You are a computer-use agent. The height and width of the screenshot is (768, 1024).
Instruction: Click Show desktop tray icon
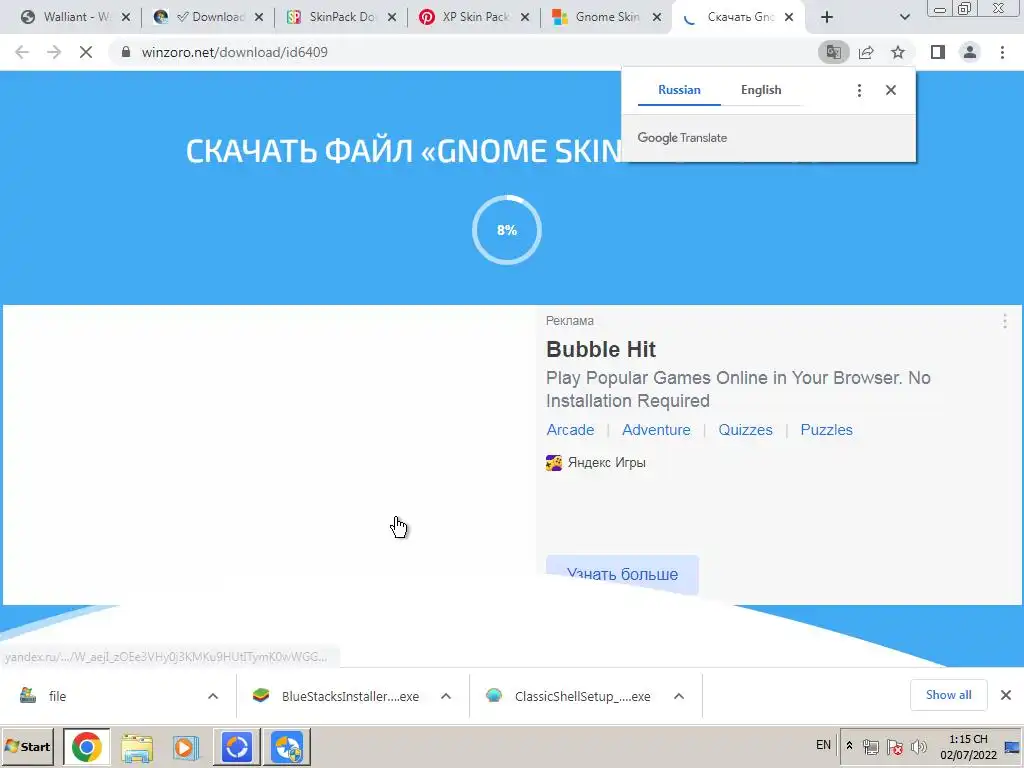(1012, 747)
